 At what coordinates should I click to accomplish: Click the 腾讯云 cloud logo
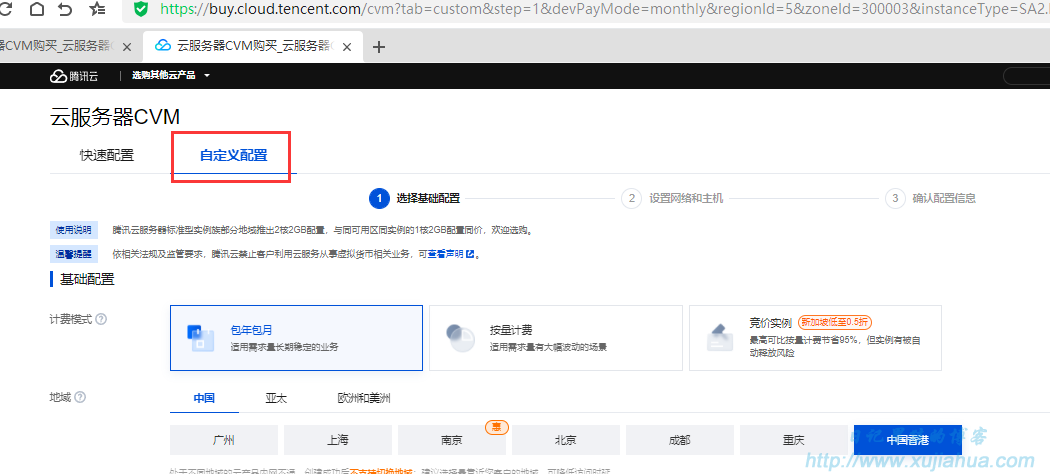click(74, 76)
